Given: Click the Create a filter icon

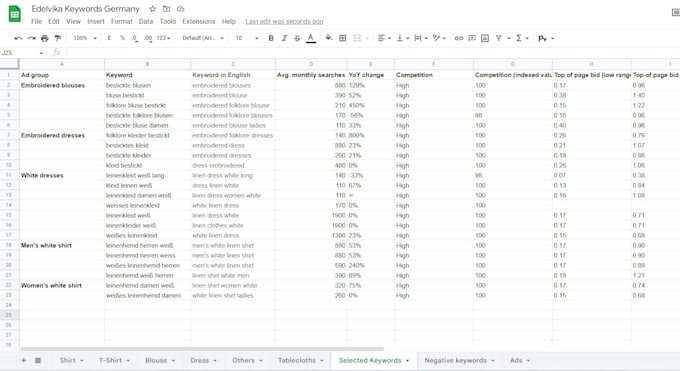Looking at the screenshot, I should [499, 38].
